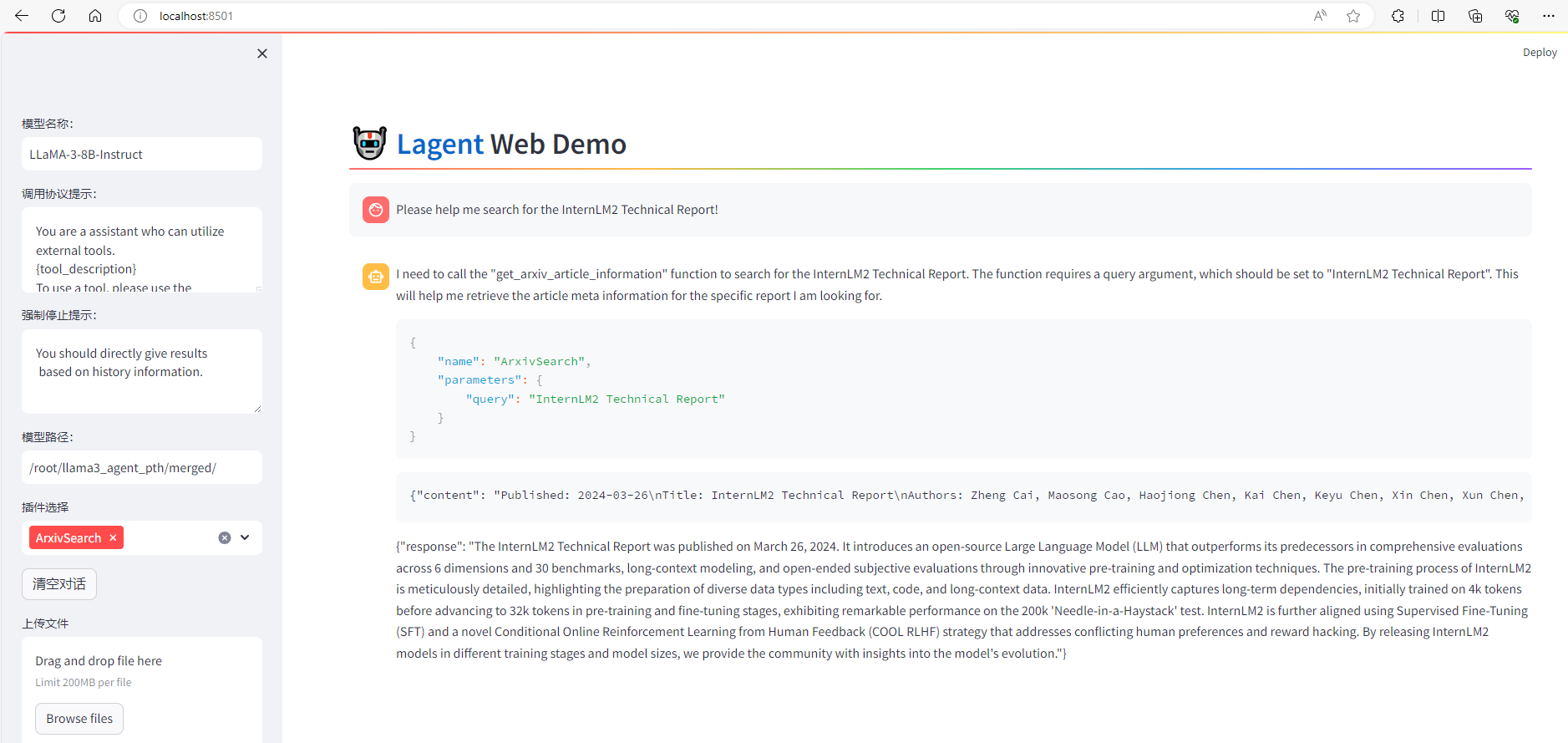Clear the conversation with 清空对话
The height and width of the screenshot is (743, 1568).
click(x=59, y=584)
